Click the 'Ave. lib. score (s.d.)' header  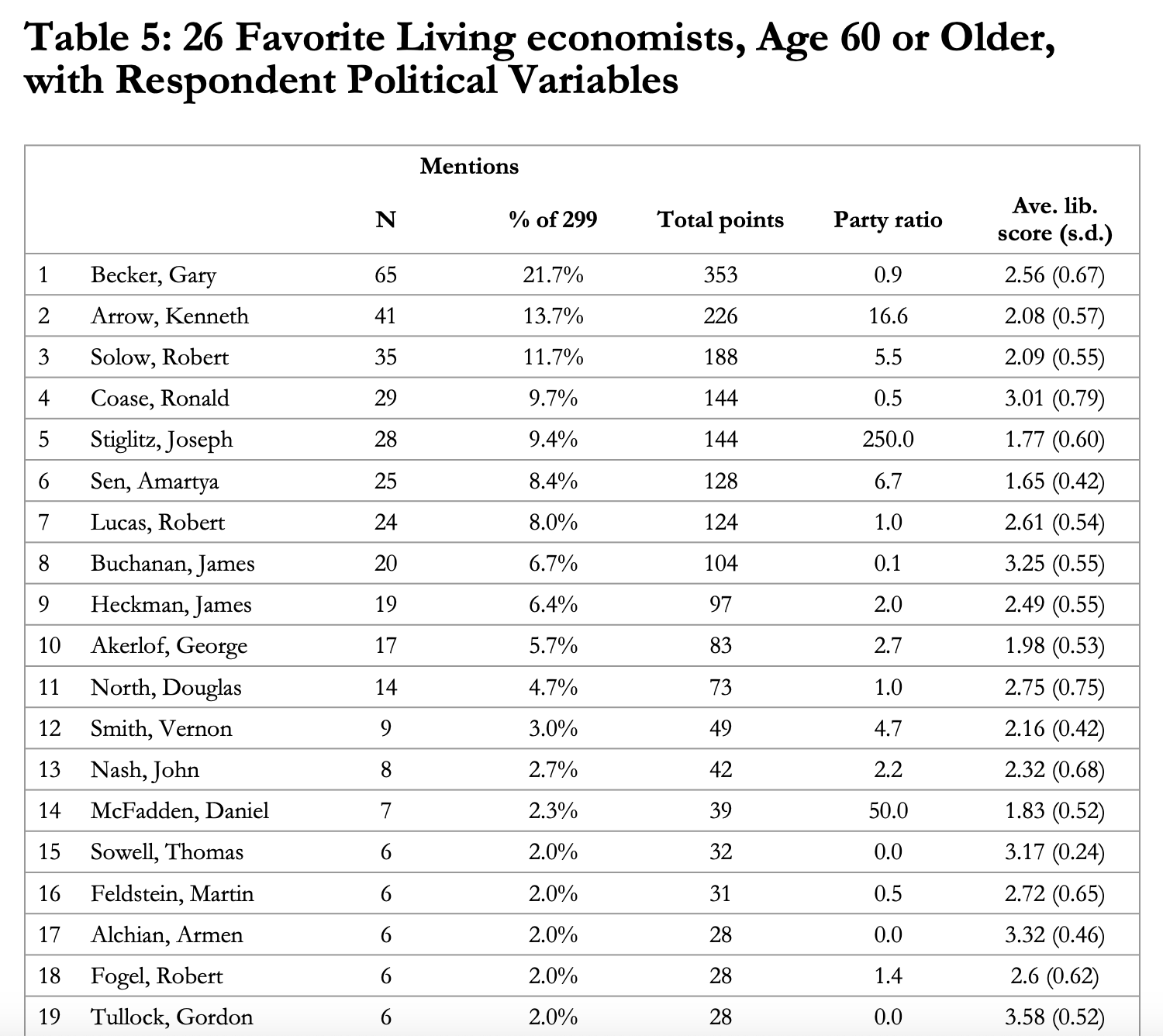click(x=1054, y=219)
